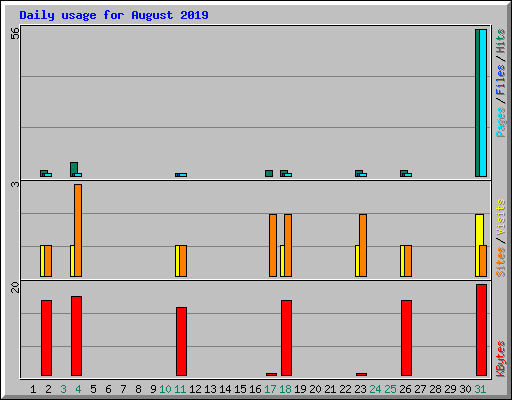Click day label '23' on the axis
The height and width of the screenshot is (400, 512).
(360, 389)
